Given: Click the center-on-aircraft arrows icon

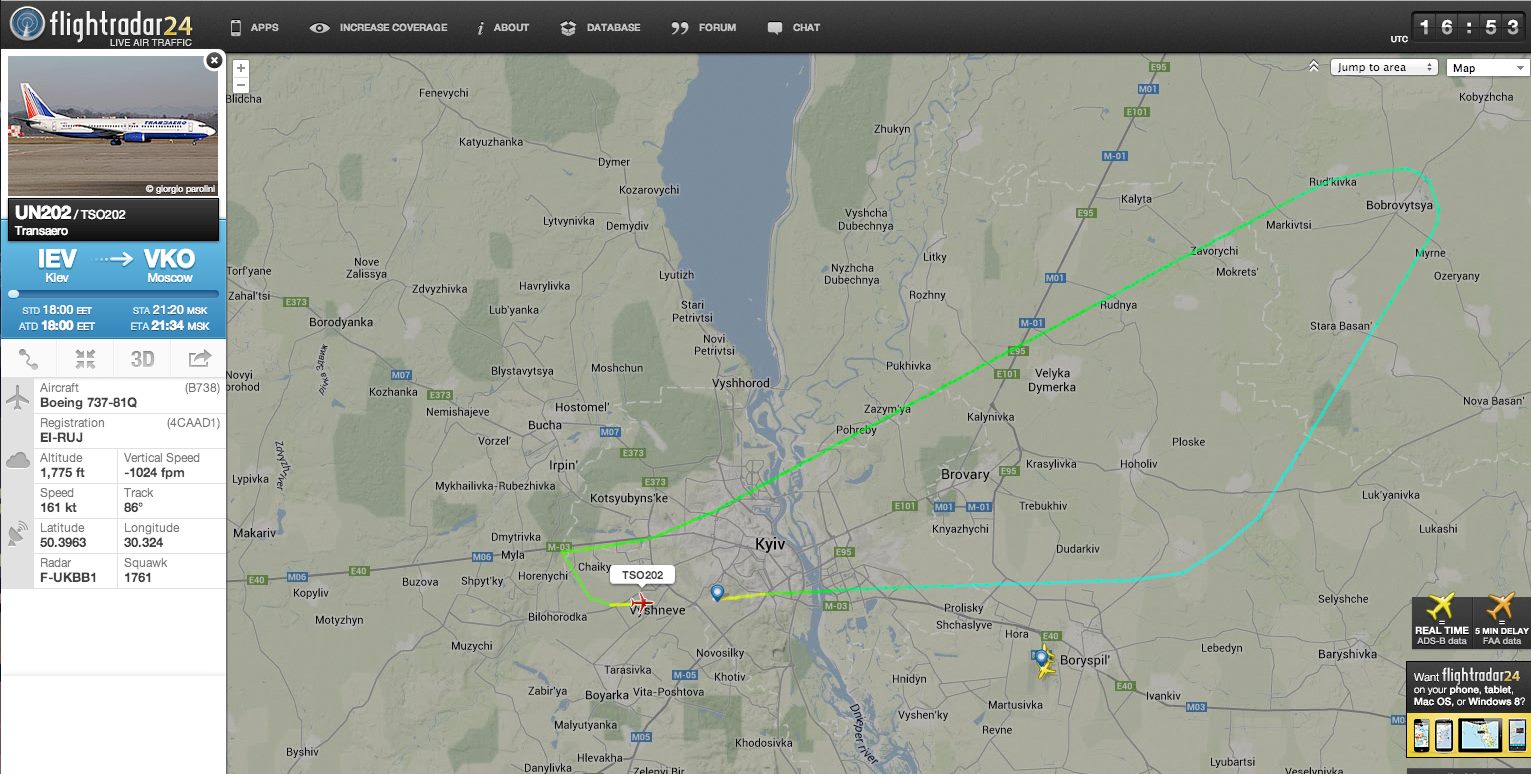Looking at the screenshot, I should 86,358.
